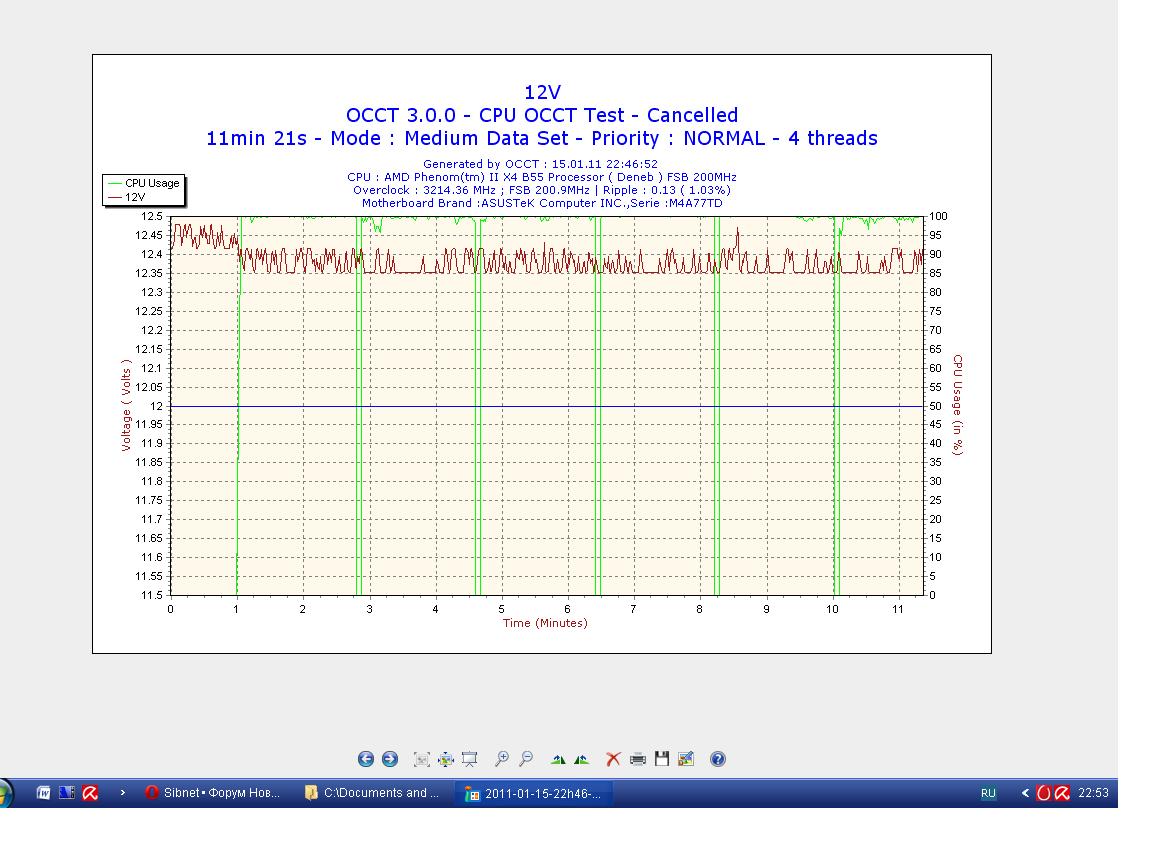Click the Overclock 3214.36 MHz line
This screenshot has width=1152, height=864.
click(542, 190)
